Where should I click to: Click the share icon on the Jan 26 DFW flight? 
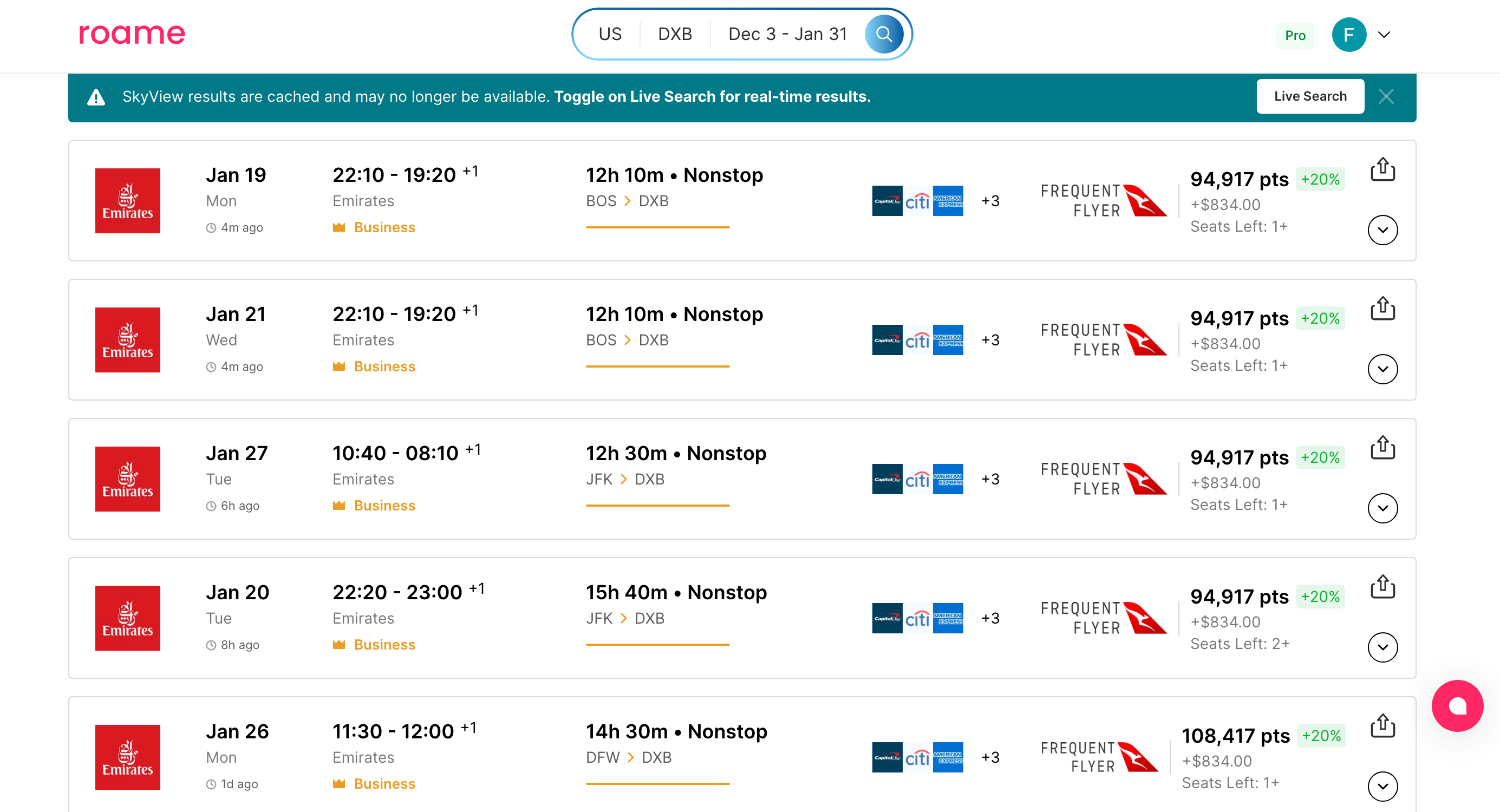pyautogui.click(x=1383, y=725)
